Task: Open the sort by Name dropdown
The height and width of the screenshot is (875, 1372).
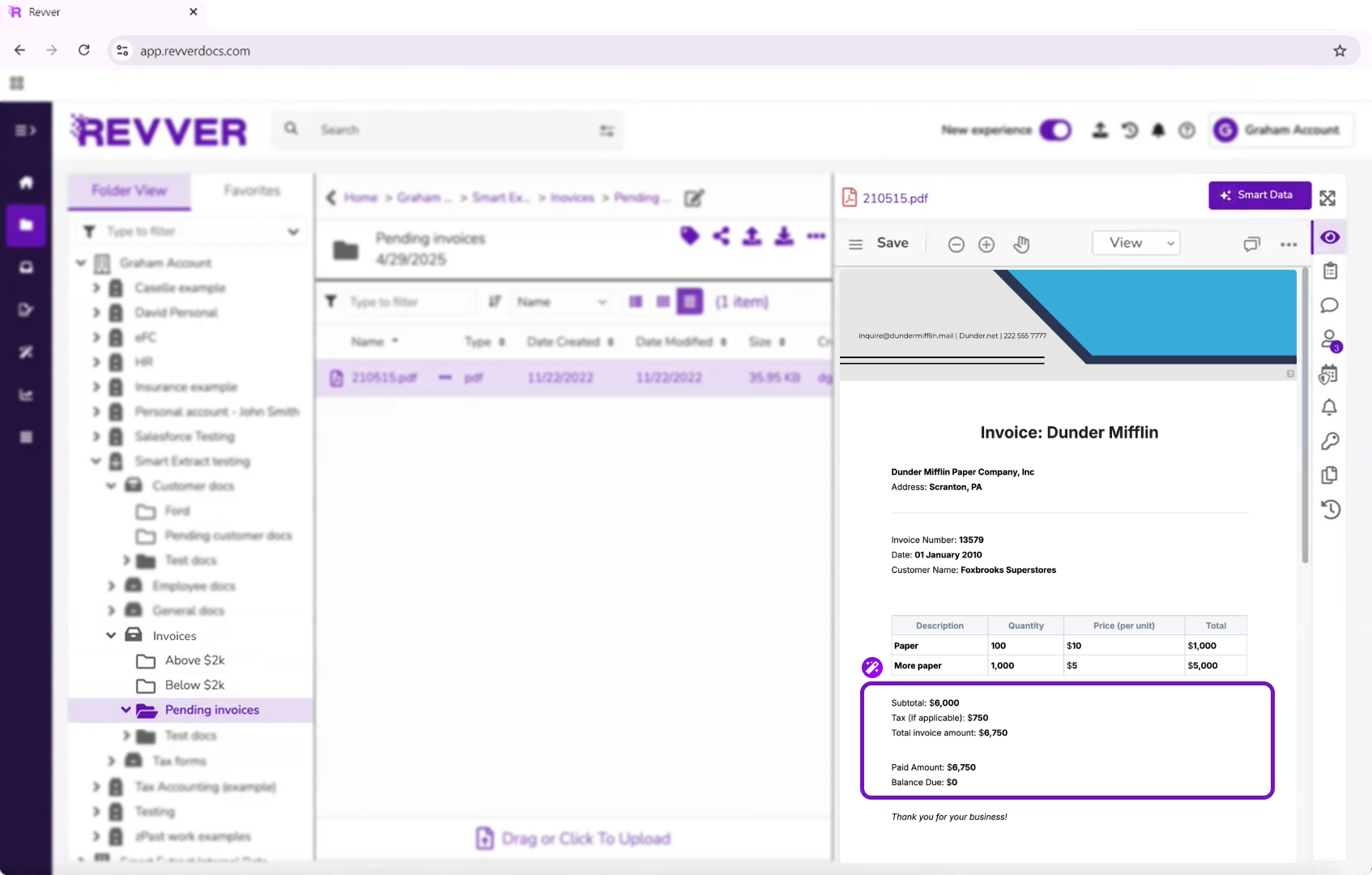Action: (x=562, y=302)
